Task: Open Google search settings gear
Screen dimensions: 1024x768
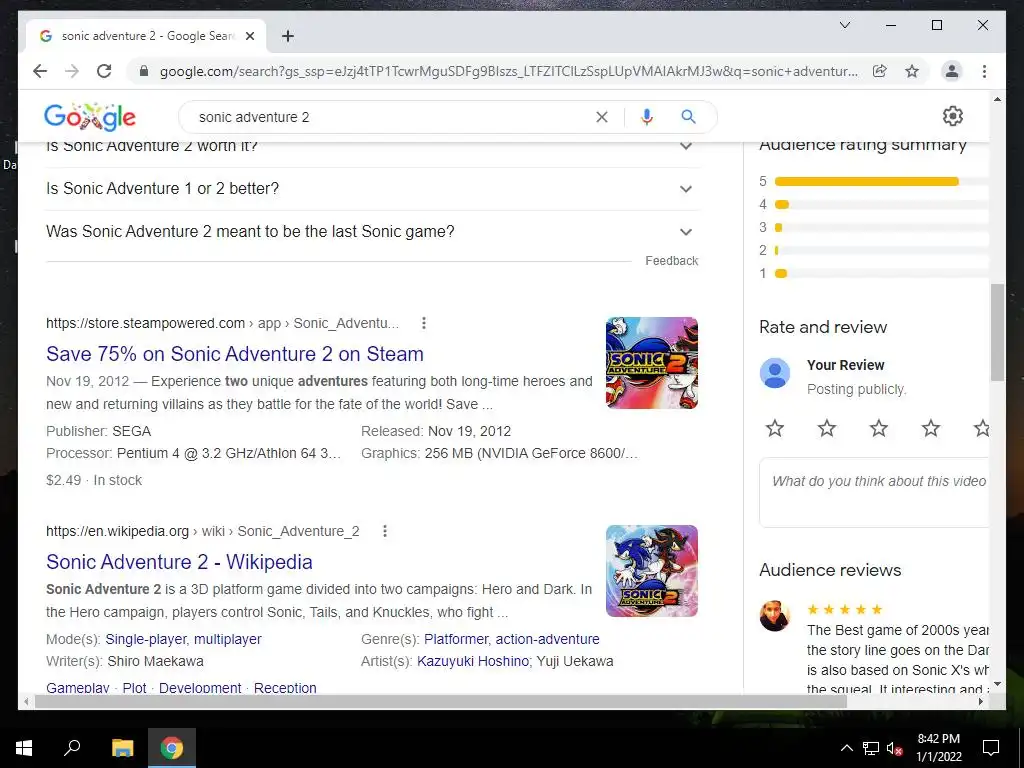Action: pyautogui.click(x=952, y=116)
